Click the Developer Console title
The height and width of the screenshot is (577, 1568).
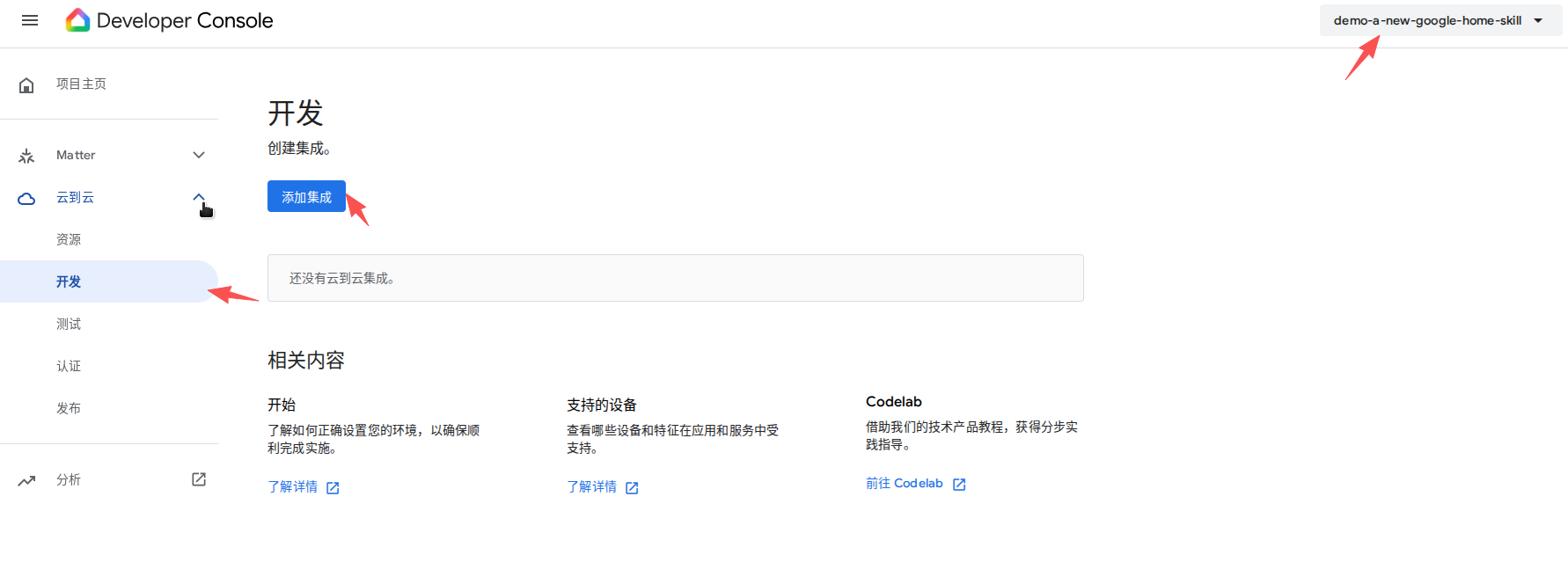(185, 20)
